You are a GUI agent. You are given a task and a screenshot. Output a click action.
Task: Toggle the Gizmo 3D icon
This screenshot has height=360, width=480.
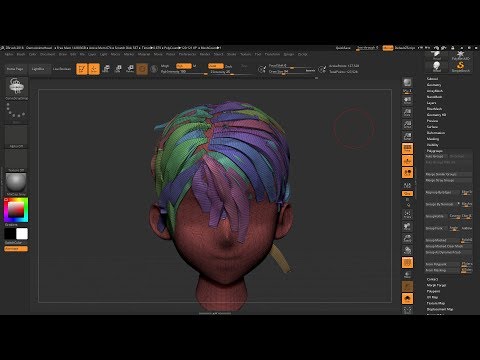142,69
